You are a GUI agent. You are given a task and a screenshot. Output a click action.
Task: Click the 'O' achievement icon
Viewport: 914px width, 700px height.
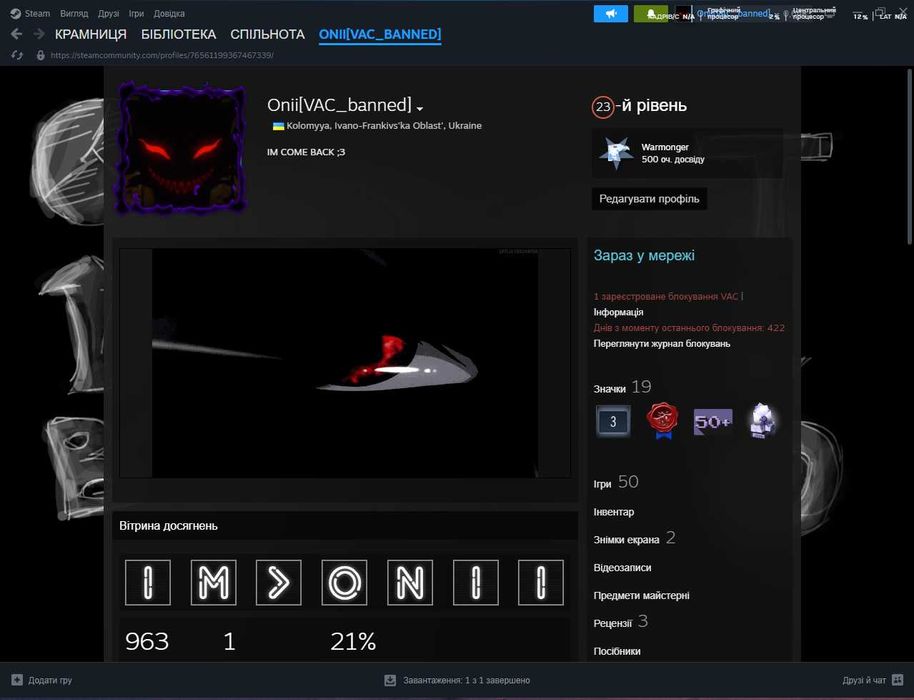click(344, 582)
